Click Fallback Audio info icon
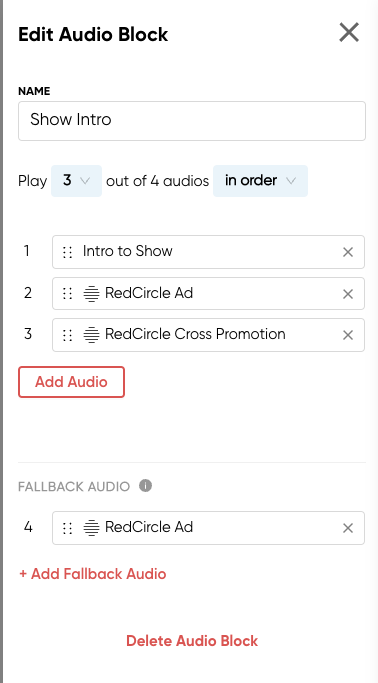 click(x=145, y=486)
